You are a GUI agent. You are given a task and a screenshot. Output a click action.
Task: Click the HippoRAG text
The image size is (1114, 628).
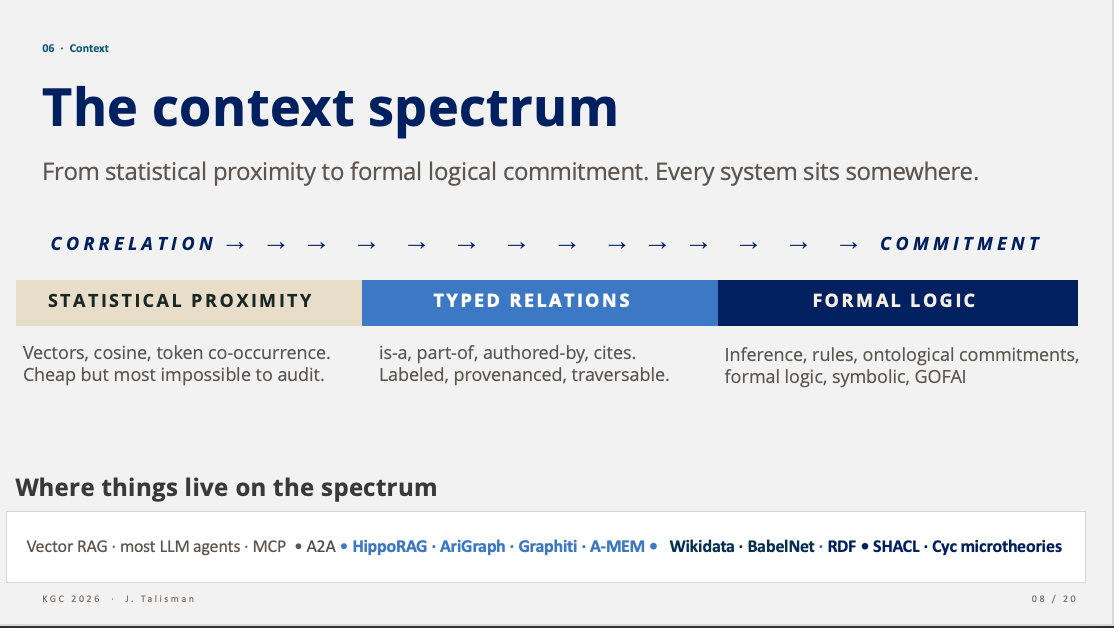389,546
